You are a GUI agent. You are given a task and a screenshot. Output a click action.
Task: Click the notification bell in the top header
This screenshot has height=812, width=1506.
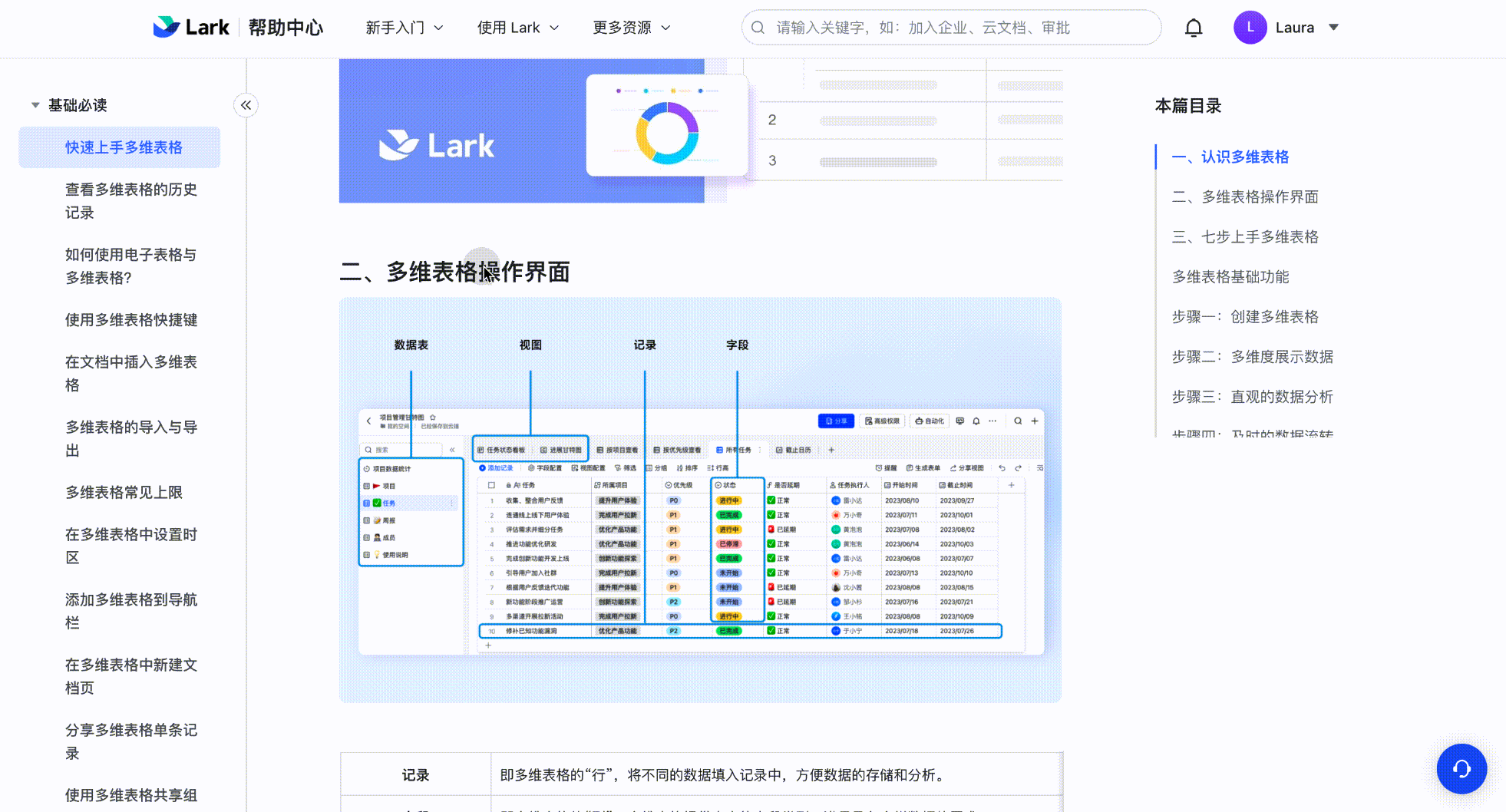[x=1194, y=27]
